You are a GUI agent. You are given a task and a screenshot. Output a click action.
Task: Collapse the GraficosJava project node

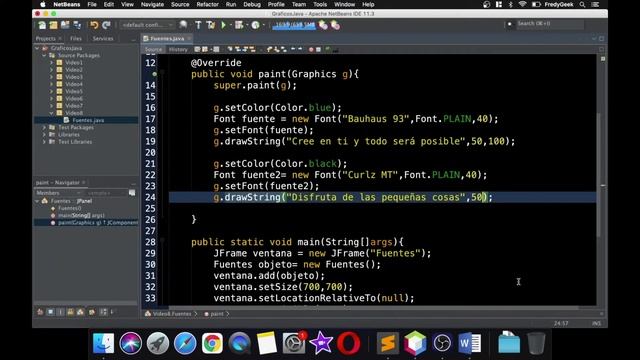pos(38,48)
